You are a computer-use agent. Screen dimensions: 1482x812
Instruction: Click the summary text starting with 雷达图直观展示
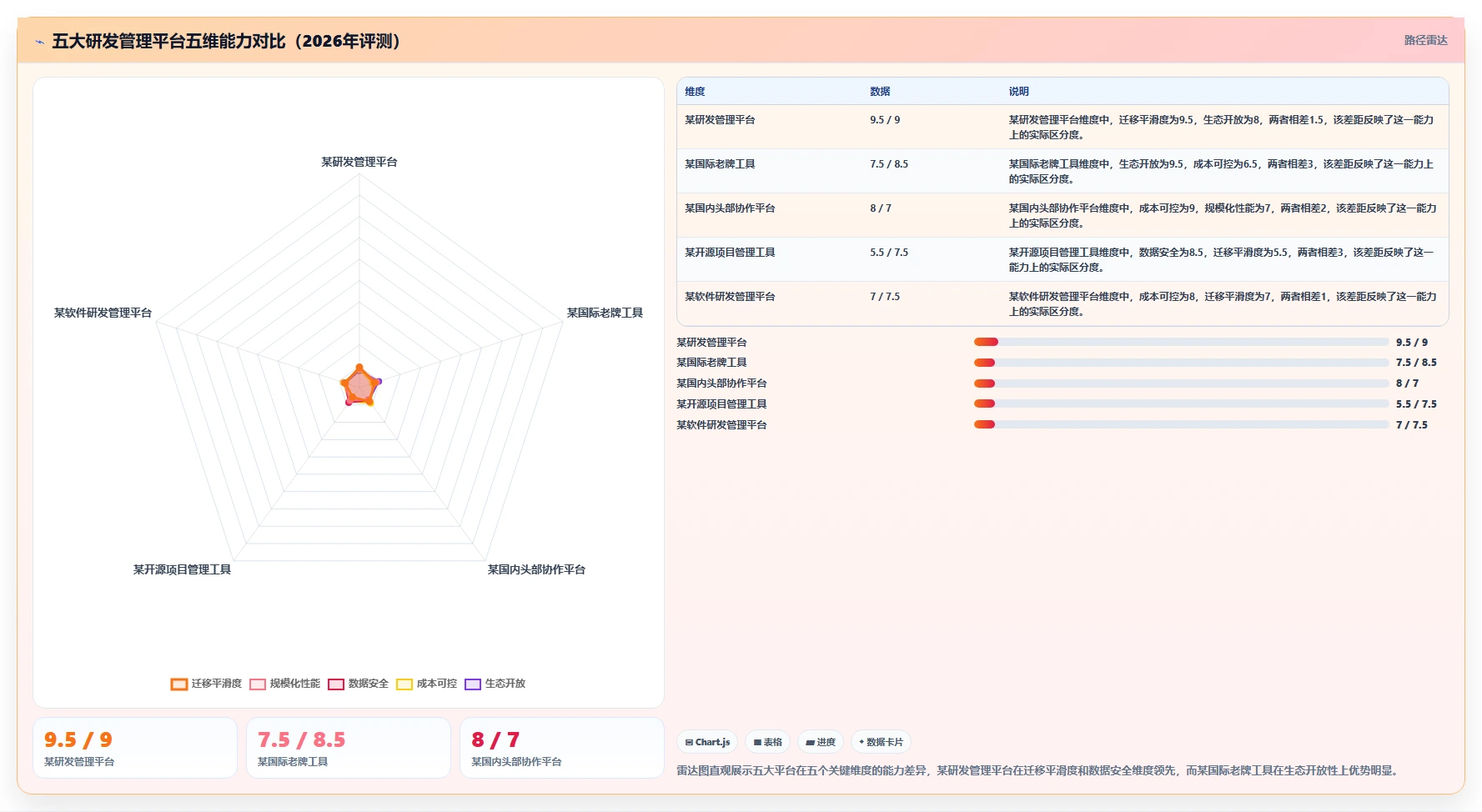pyautogui.click(x=1038, y=770)
